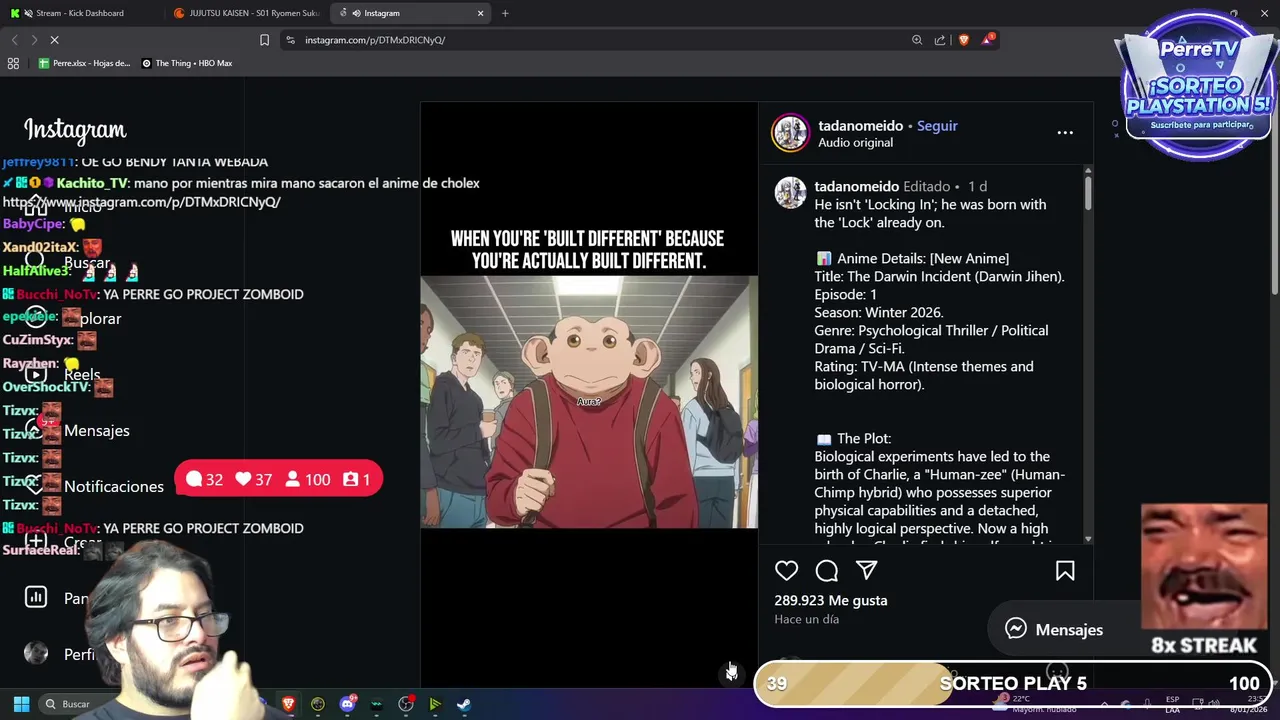This screenshot has height=720, width=1280.
Task: Click the monkey anime meme video
Action: (x=589, y=402)
